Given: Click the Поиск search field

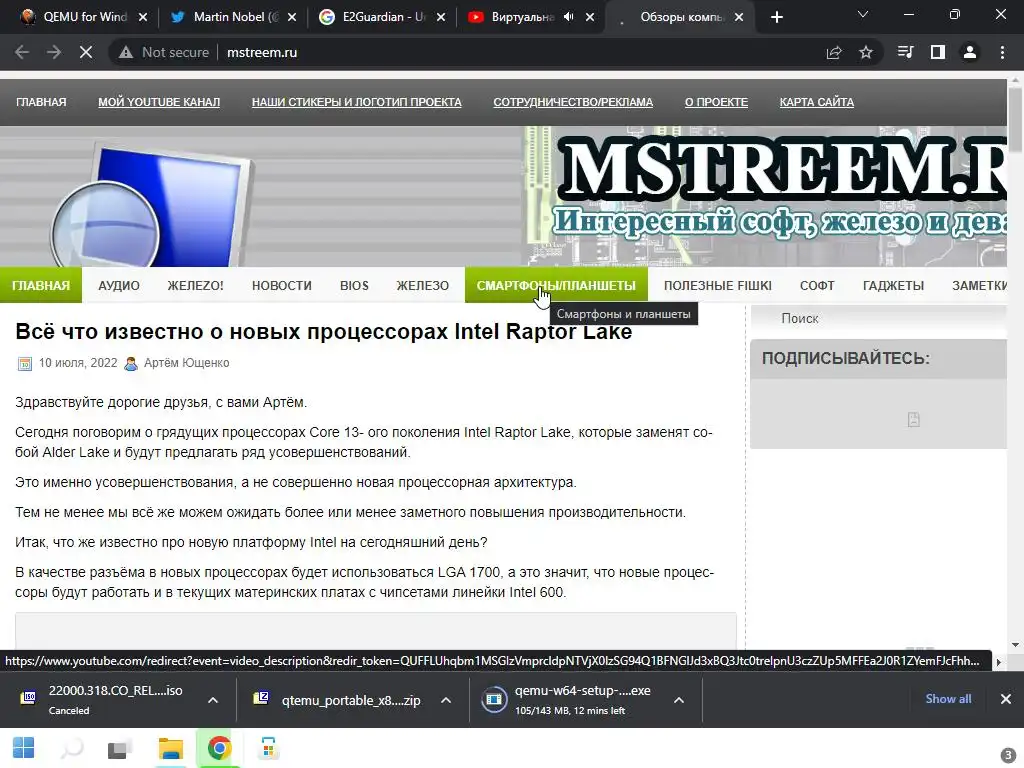Looking at the screenshot, I should coord(878,319).
